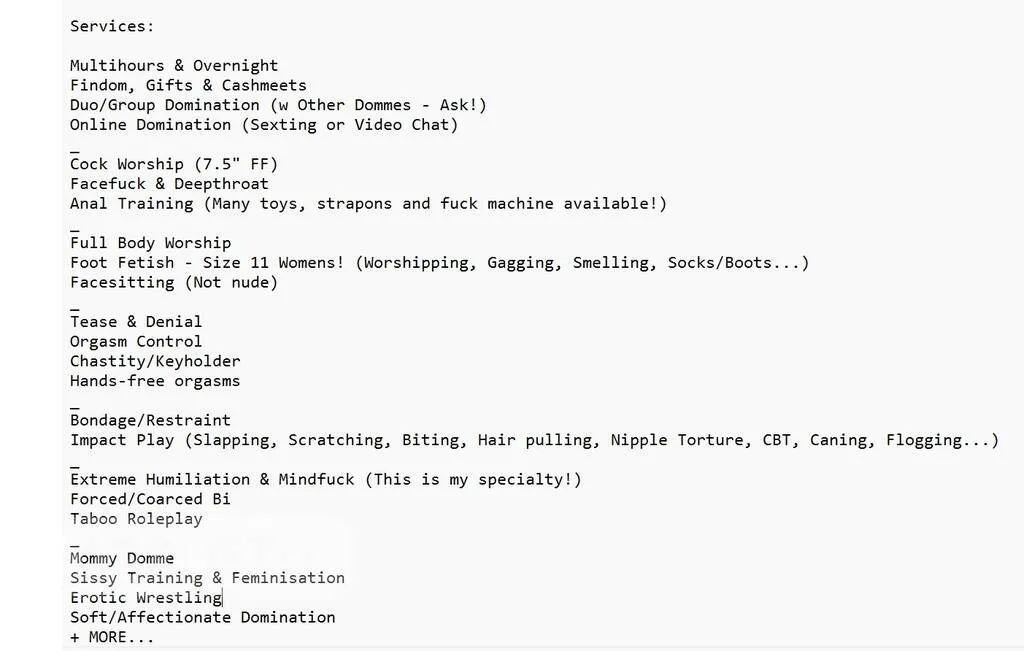Click the "Bondage/Restraint" text line
Image resolution: width=1024 pixels, height=651 pixels.
[x=150, y=420]
